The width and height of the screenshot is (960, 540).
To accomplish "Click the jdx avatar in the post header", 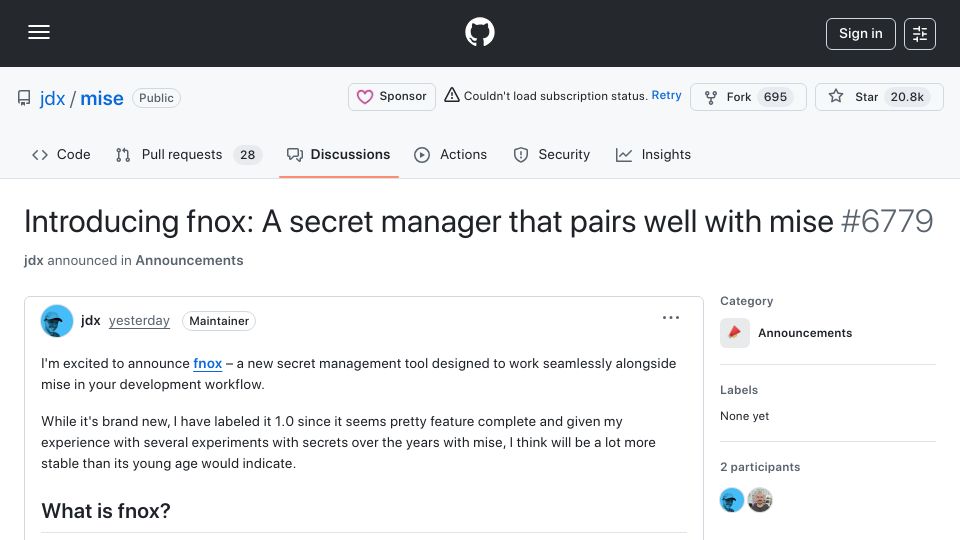I will pyautogui.click(x=57, y=321).
